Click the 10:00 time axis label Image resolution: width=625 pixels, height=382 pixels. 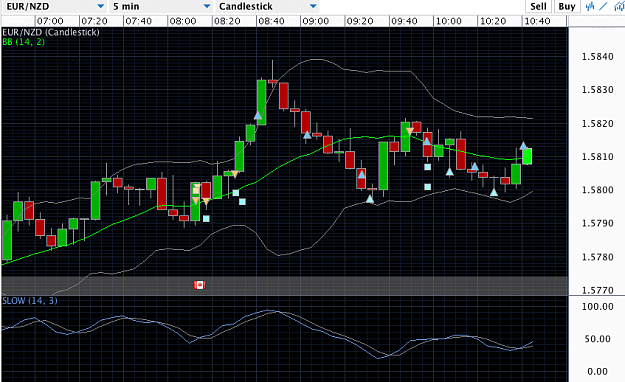click(449, 21)
